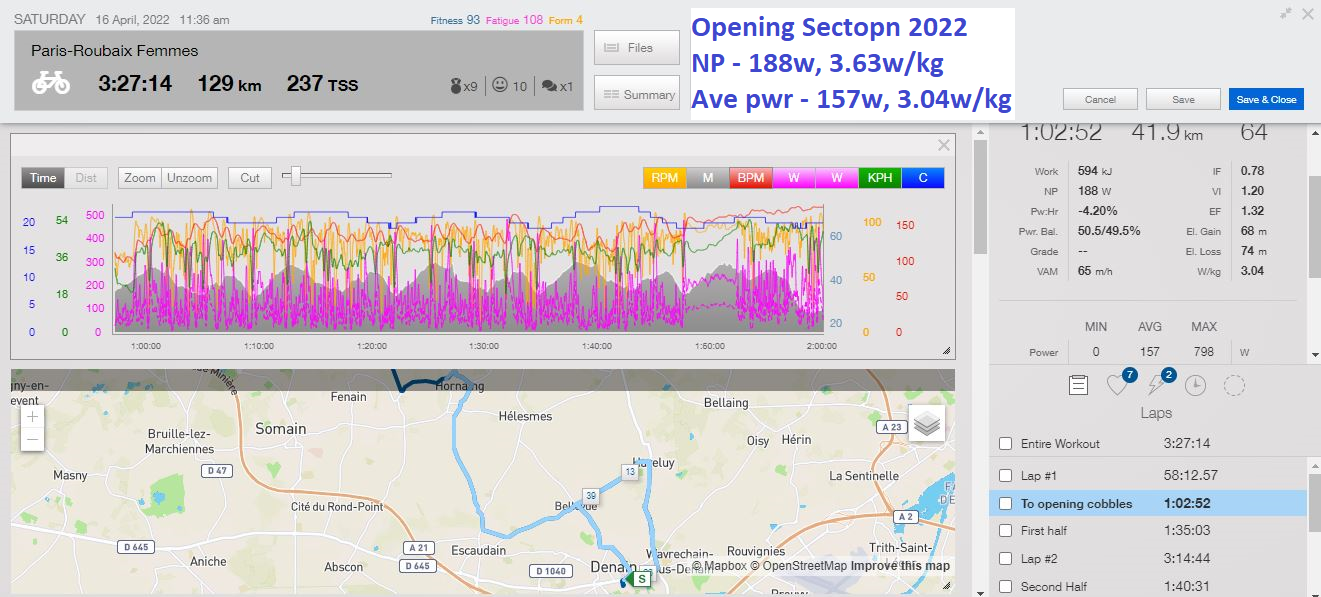Click the 3:27:14 workout duration
Viewport: 1321px width, 597px height.
click(x=135, y=84)
